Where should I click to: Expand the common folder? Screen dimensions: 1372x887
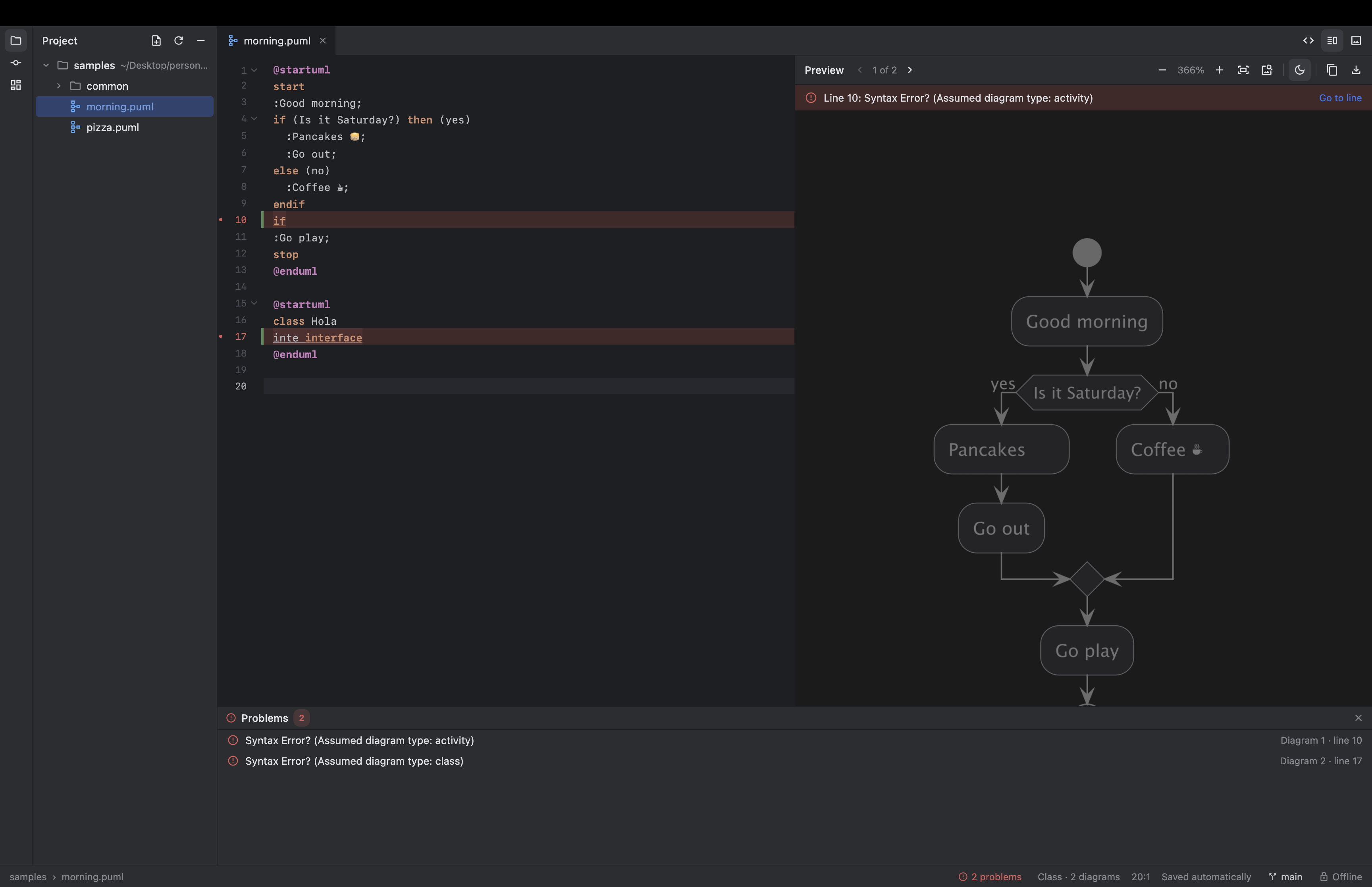[x=59, y=86]
